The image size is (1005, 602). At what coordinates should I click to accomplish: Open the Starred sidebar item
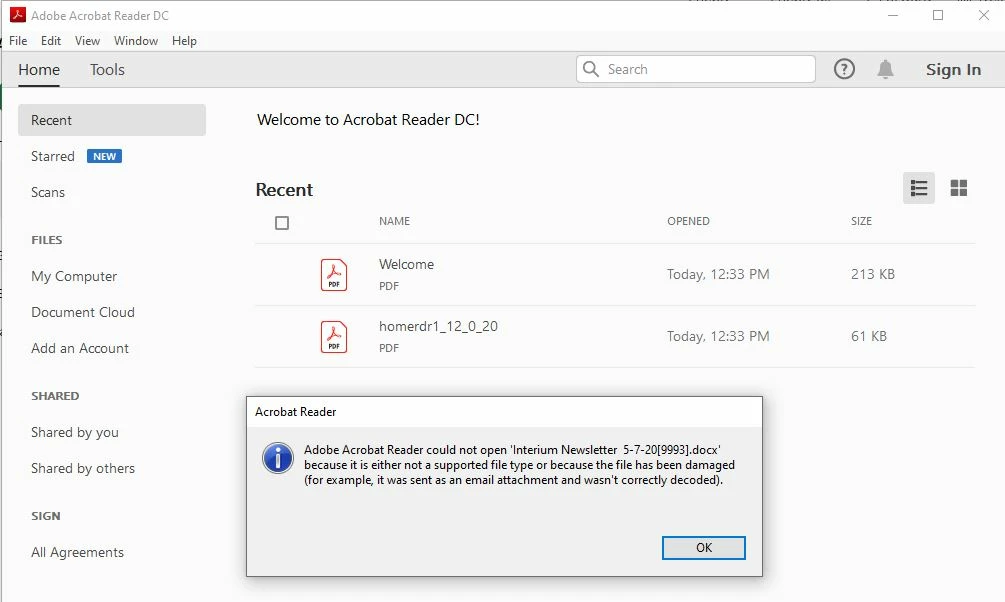point(53,156)
